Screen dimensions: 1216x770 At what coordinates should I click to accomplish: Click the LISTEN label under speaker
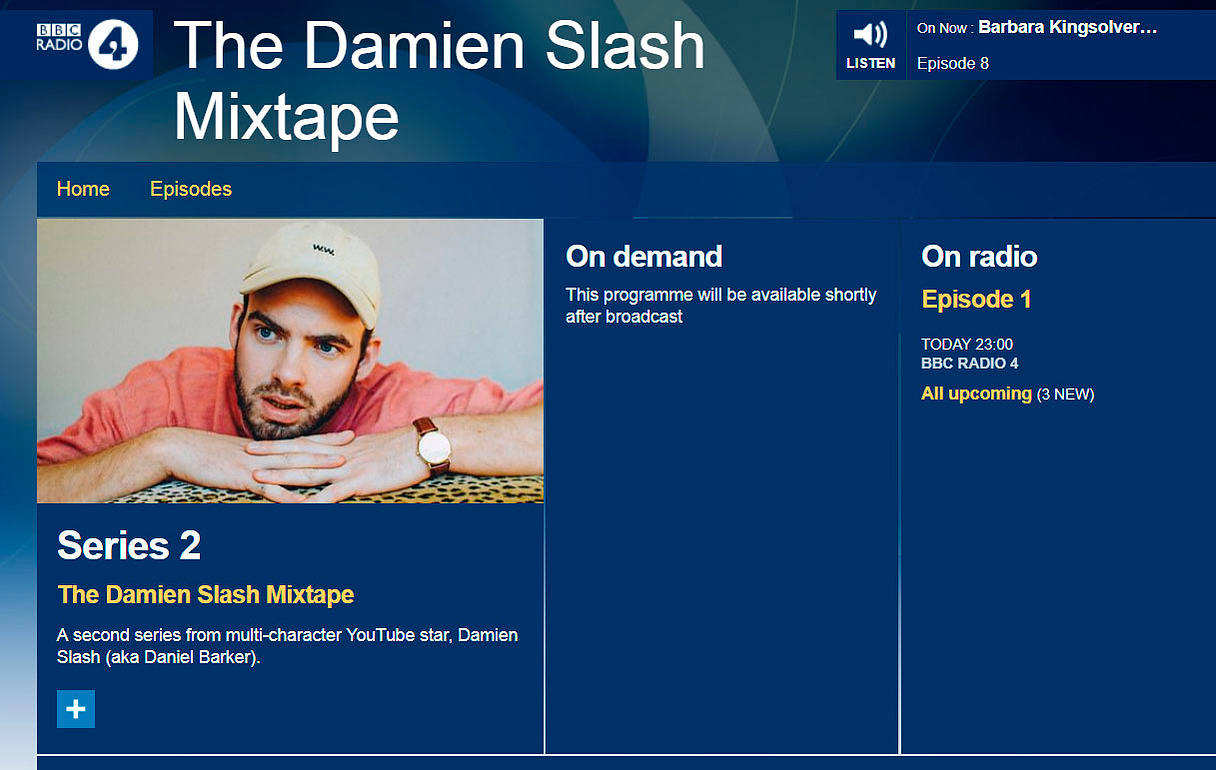click(x=870, y=63)
